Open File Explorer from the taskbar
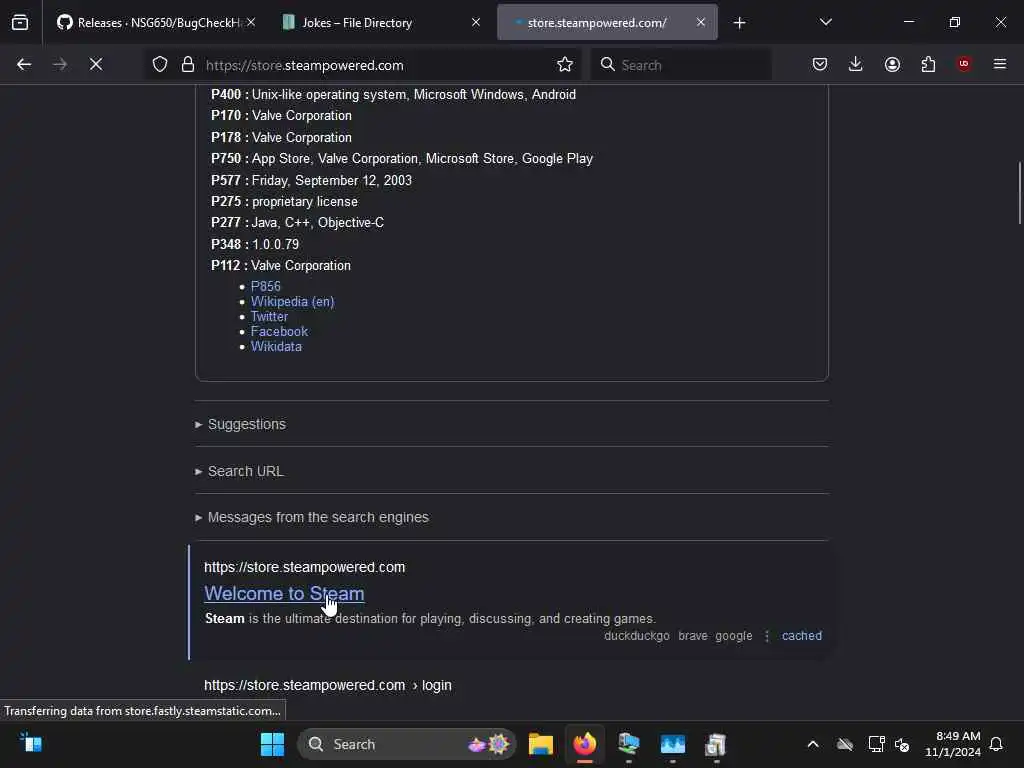Image resolution: width=1024 pixels, height=768 pixels. click(x=541, y=744)
